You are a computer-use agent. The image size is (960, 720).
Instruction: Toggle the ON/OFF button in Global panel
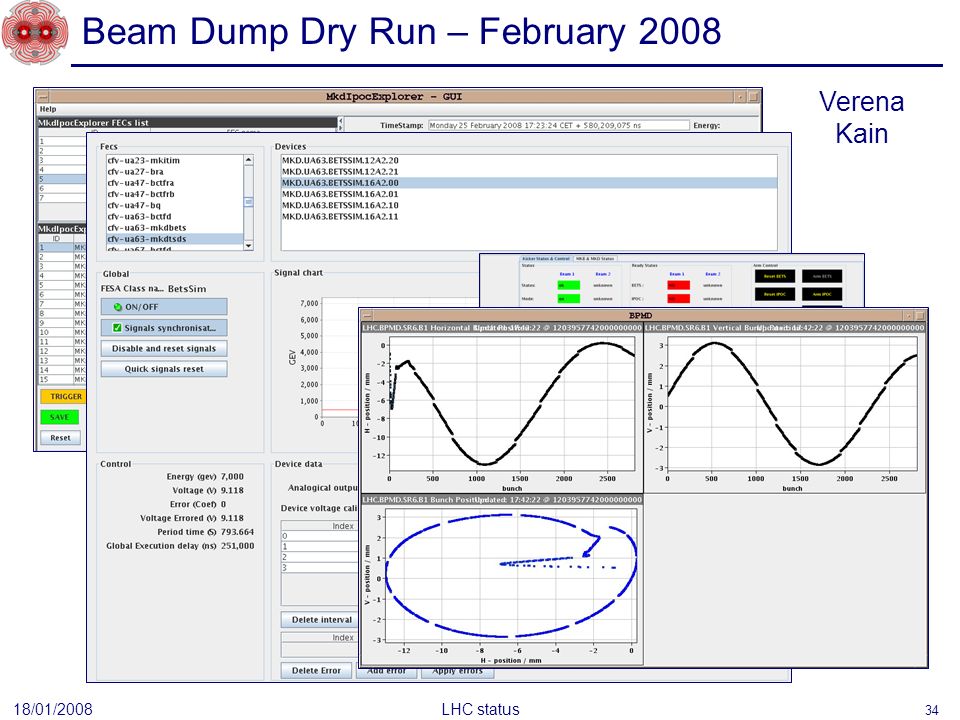pyautogui.click(x=164, y=307)
